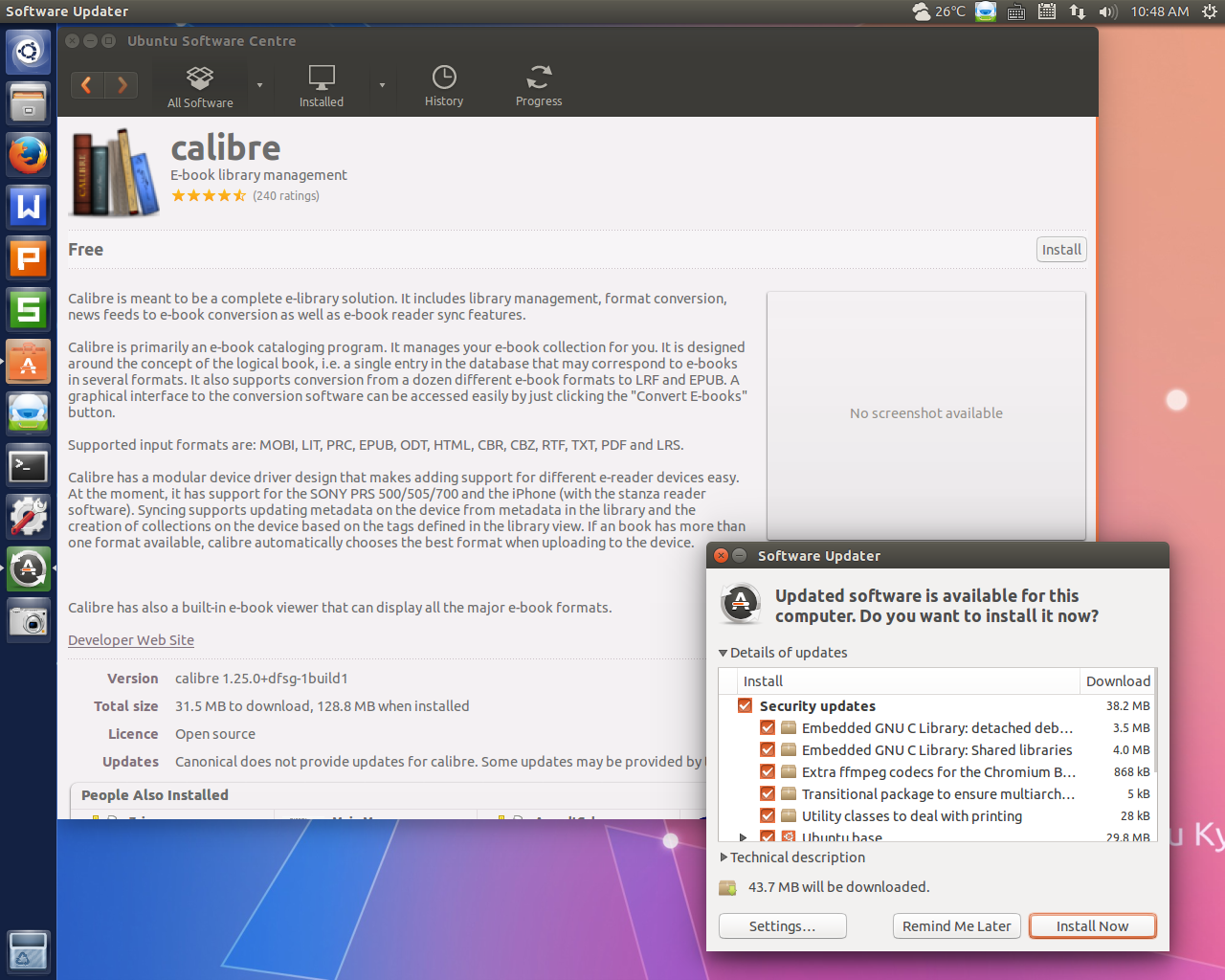Uncheck Utility classes to deal with printing

point(768,815)
